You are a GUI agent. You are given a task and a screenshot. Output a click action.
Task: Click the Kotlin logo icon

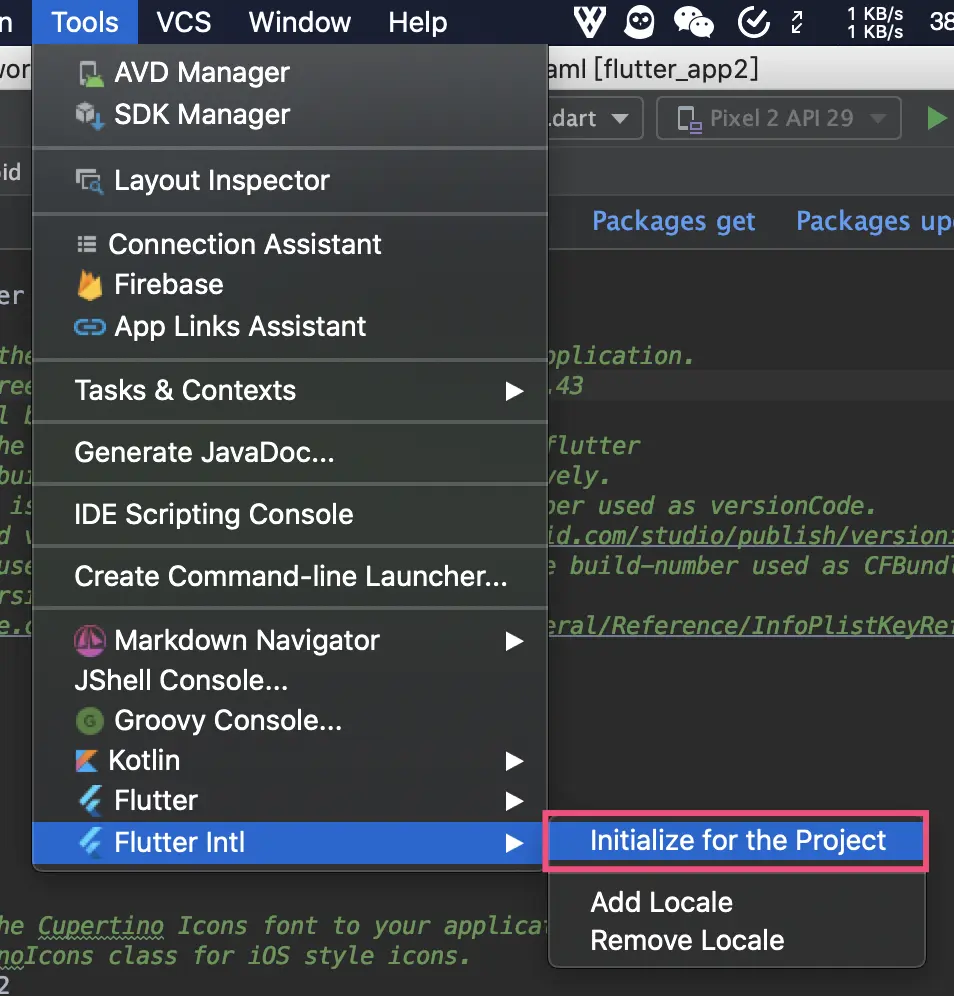point(87,761)
